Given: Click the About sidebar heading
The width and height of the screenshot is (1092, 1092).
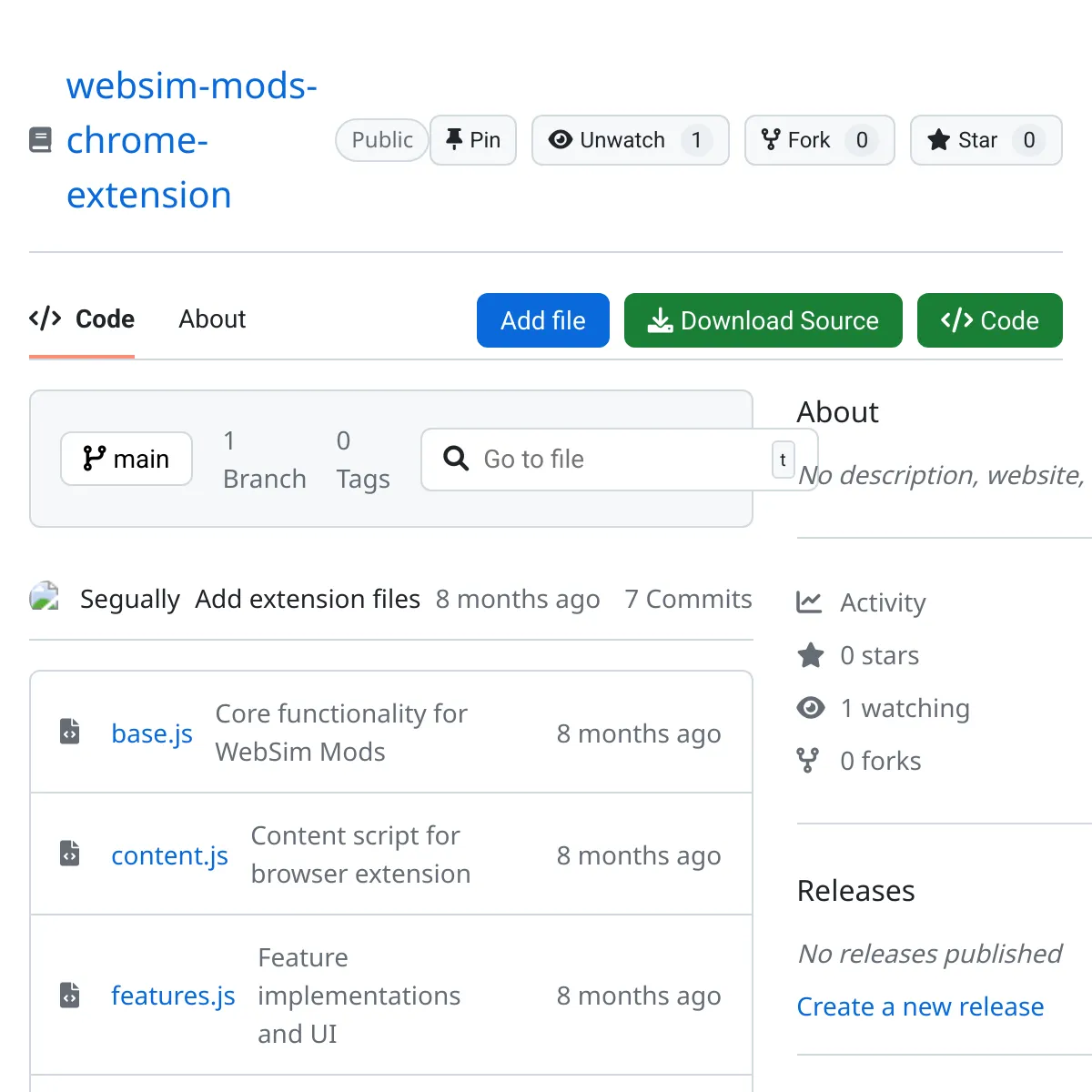Looking at the screenshot, I should (837, 411).
